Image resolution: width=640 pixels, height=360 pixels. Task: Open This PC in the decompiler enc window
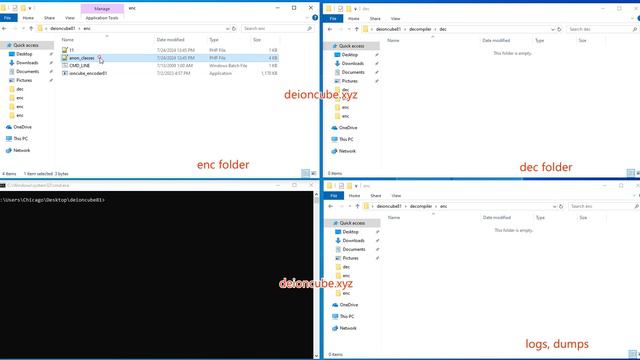347,317
